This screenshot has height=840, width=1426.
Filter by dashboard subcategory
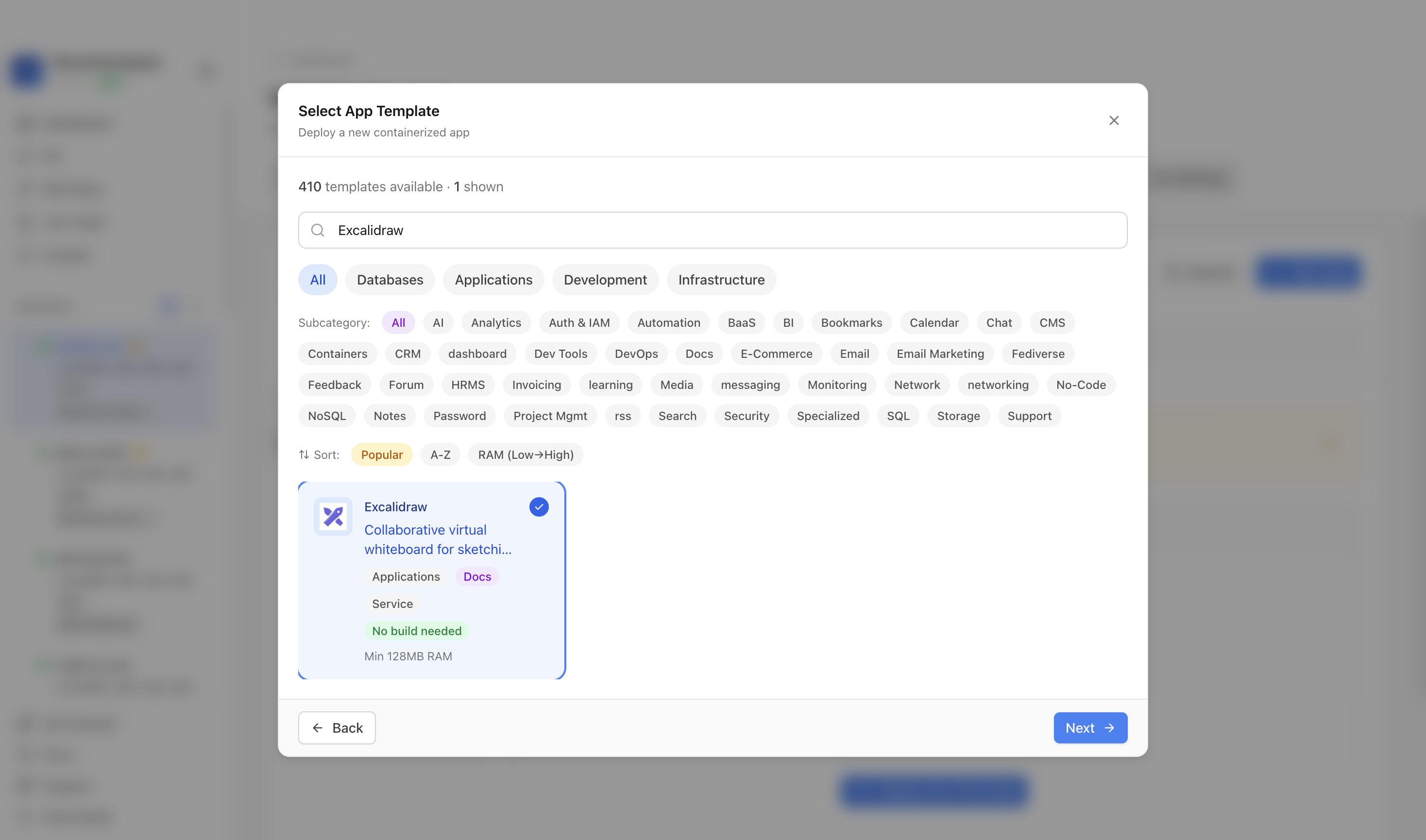pyautogui.click(x=477, y=354)
